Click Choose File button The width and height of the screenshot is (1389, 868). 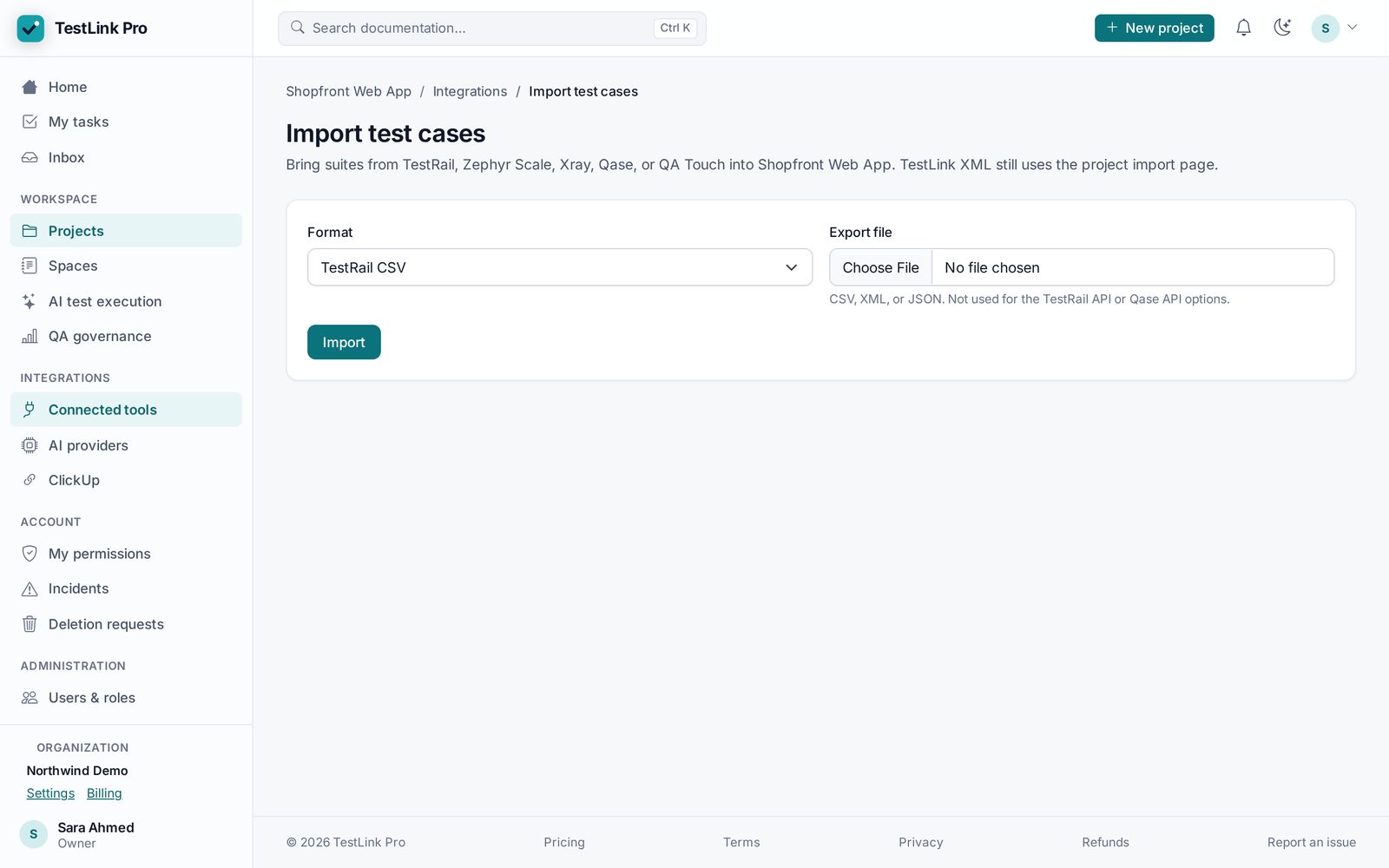point(880,267)
